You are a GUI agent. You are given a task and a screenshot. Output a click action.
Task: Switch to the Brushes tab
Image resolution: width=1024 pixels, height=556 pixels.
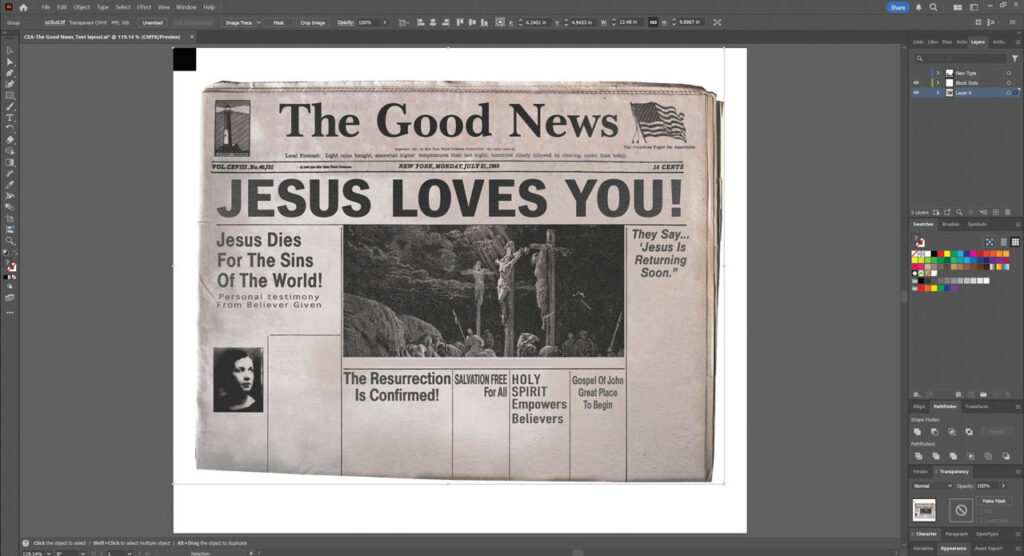tap(950, 224)
